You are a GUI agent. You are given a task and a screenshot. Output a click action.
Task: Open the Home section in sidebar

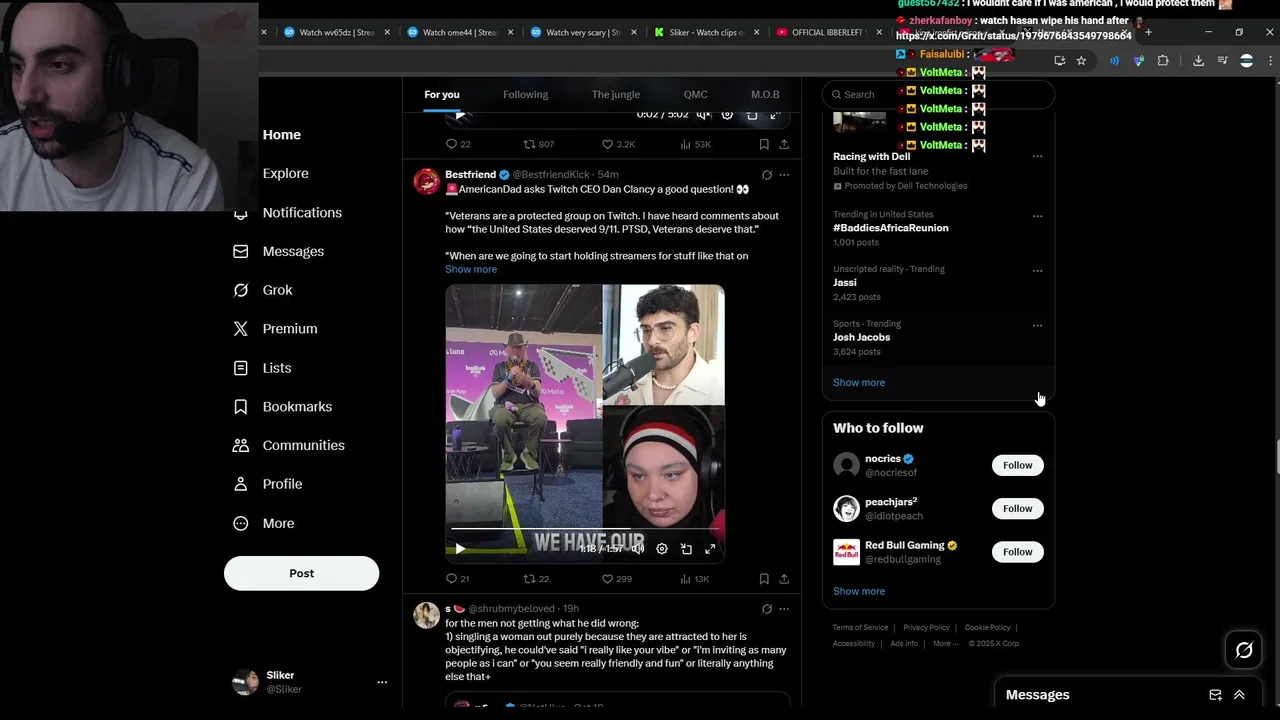coord(281,135)
